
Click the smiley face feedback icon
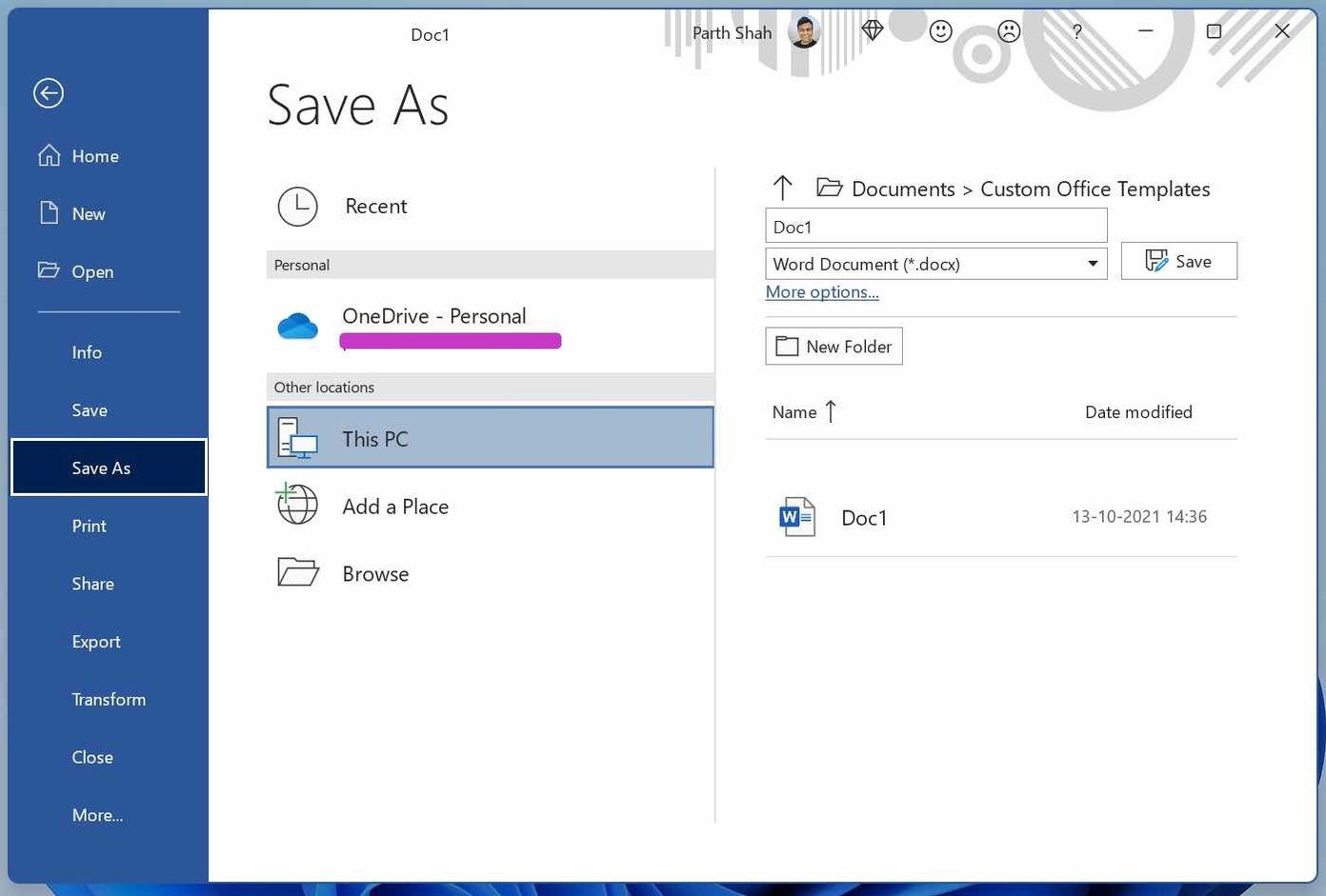pyautogui.click(x=940, y=31)
